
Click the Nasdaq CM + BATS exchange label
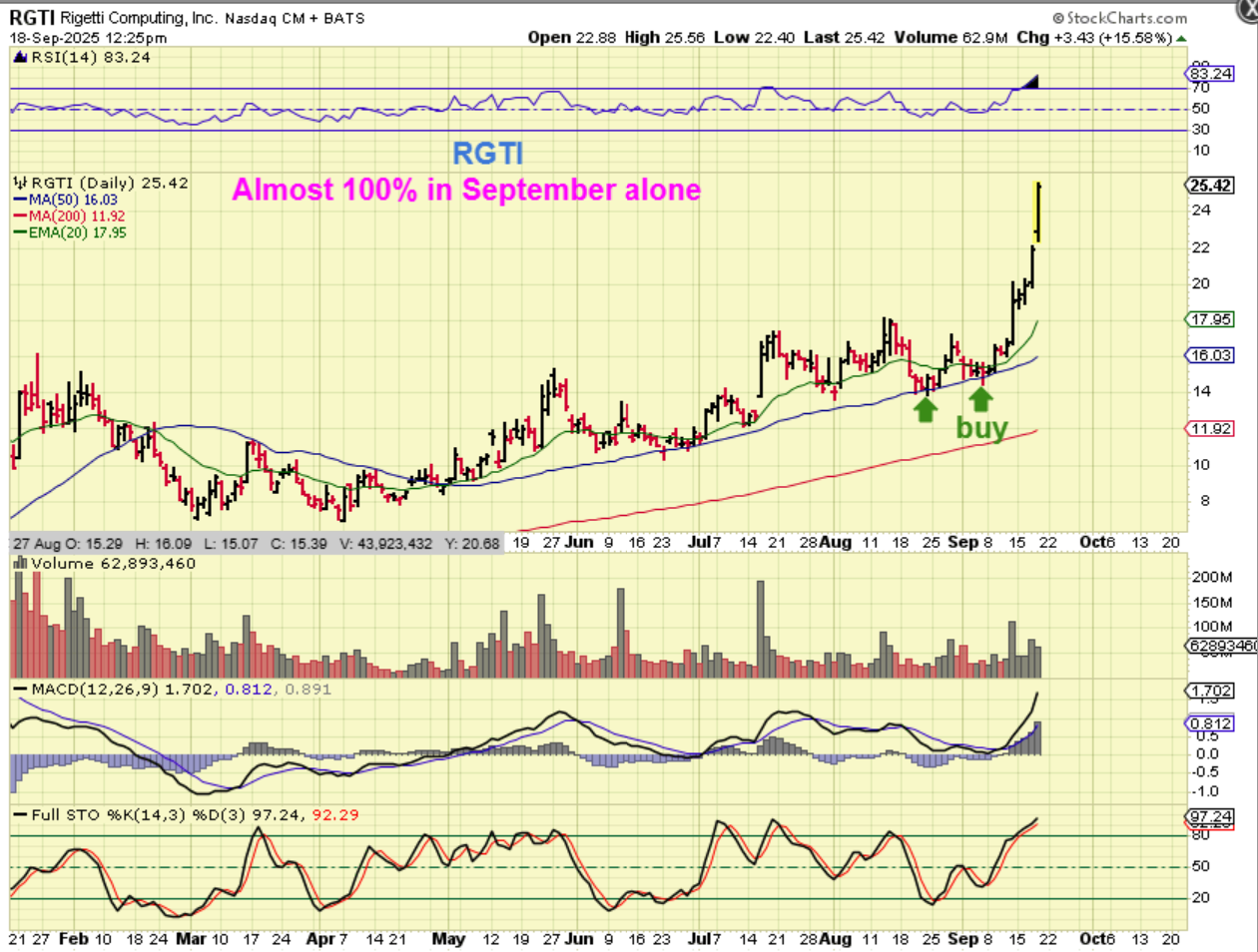pyautogui.click(x=295, y=18)
